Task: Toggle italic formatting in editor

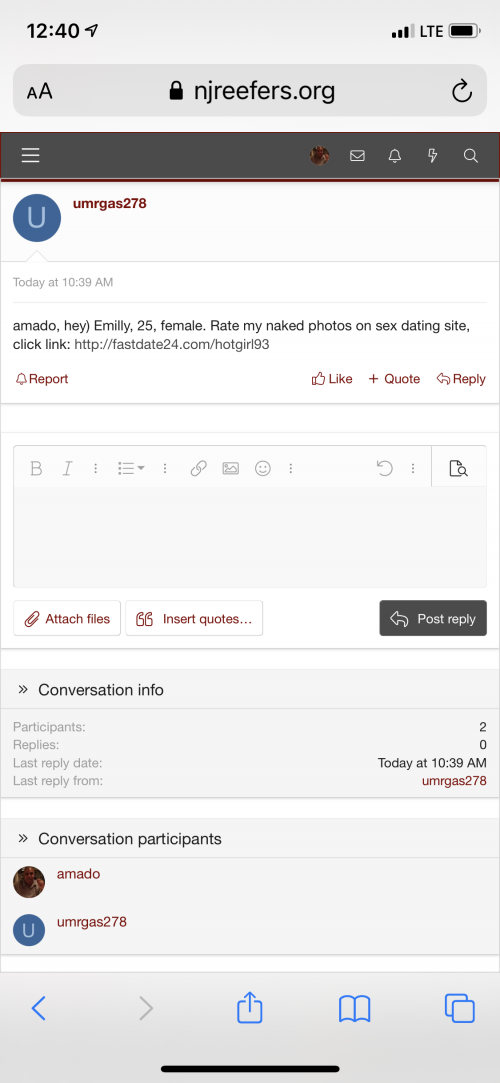Action: pyautogui.click(x=67, y=469)
